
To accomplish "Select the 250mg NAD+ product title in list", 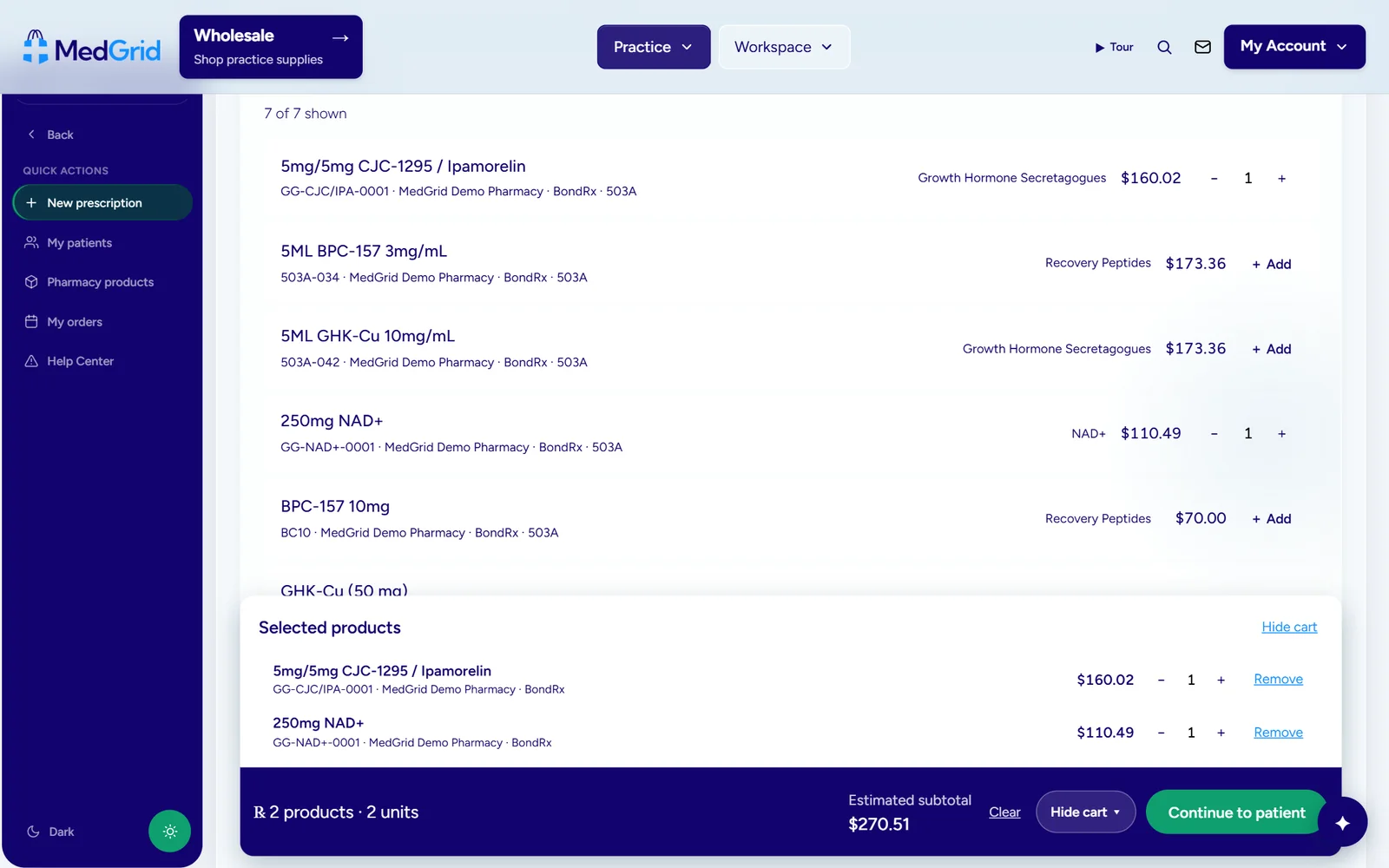I will (332, 421).
